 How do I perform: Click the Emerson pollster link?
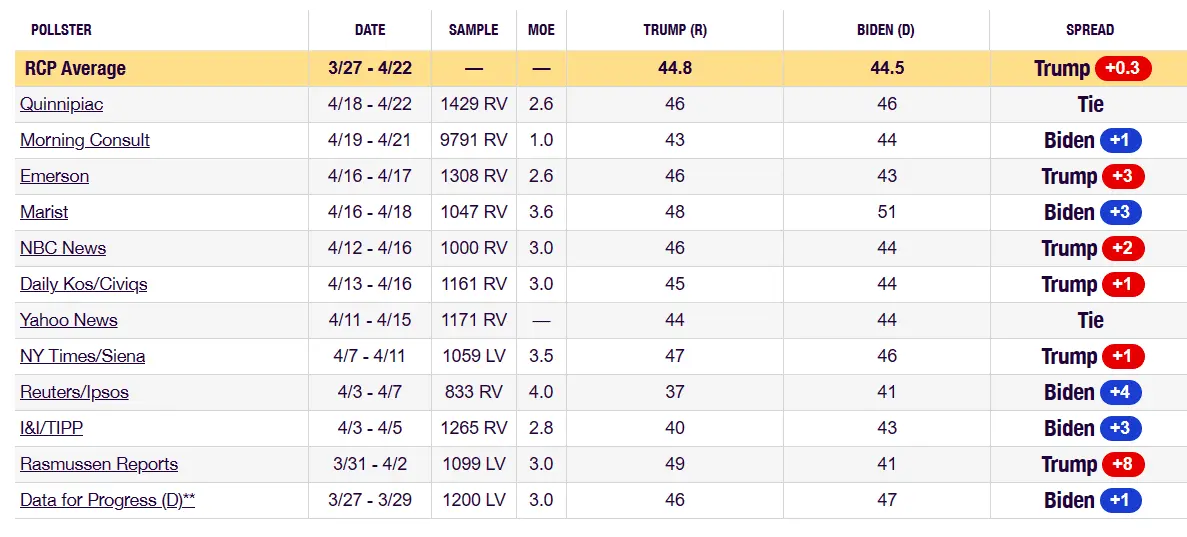[x=54, y=176]
